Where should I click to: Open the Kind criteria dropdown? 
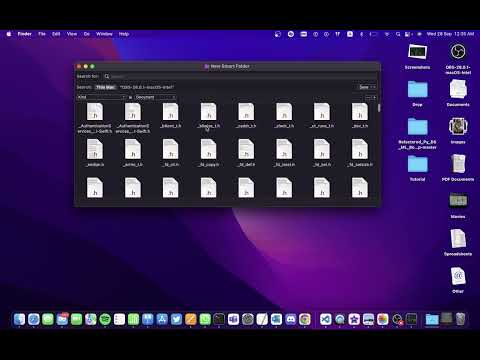[x=101, y=97]
